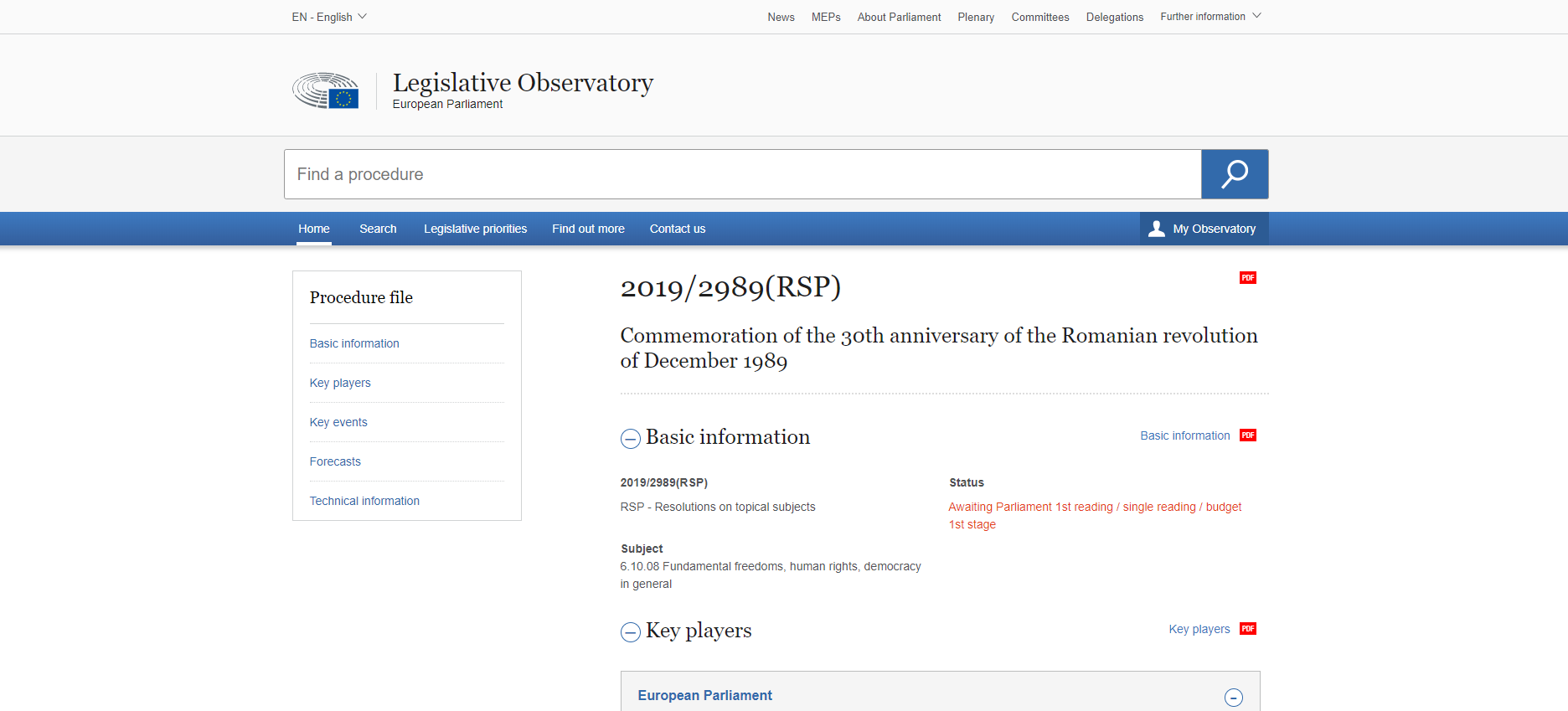Image resolution: width=1568 pixels, height=711 pixels.
Task: Click the magnifier search button
Action: point(1235,174)
